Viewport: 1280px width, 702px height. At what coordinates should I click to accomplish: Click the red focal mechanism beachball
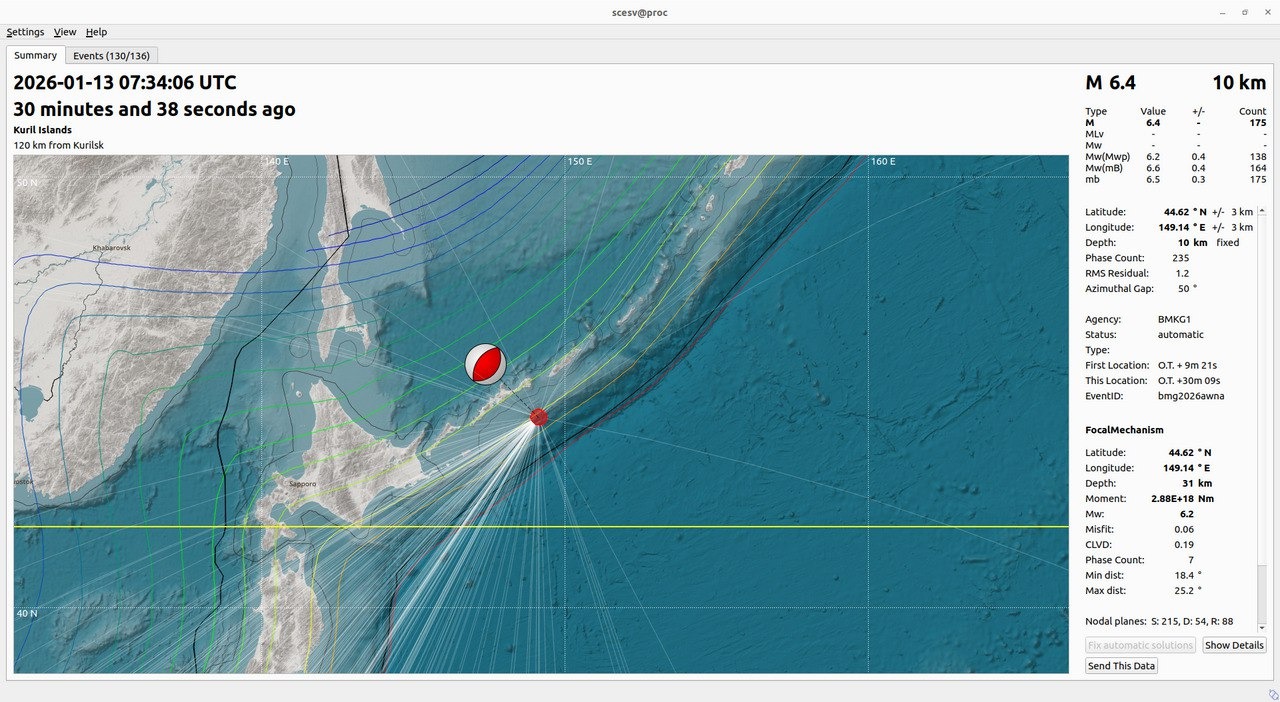[485, 364]
